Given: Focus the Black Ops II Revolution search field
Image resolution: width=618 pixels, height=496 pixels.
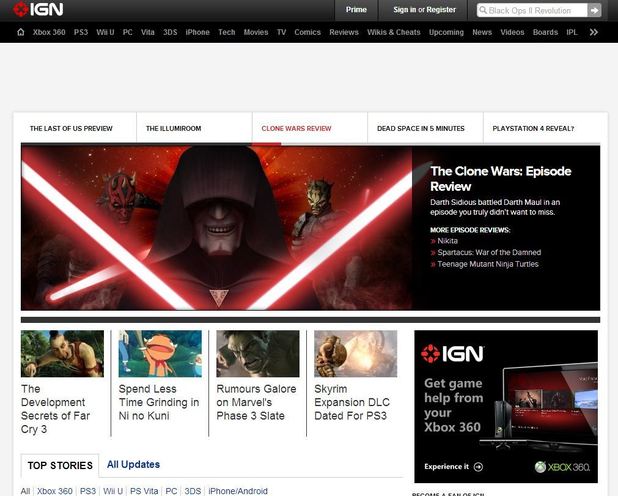Looking at the screenshot, I should [532, 11].
